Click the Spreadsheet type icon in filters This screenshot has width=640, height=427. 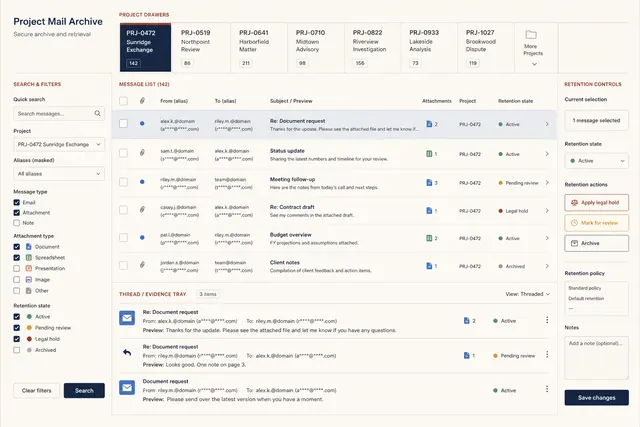(x=29, y=258)
